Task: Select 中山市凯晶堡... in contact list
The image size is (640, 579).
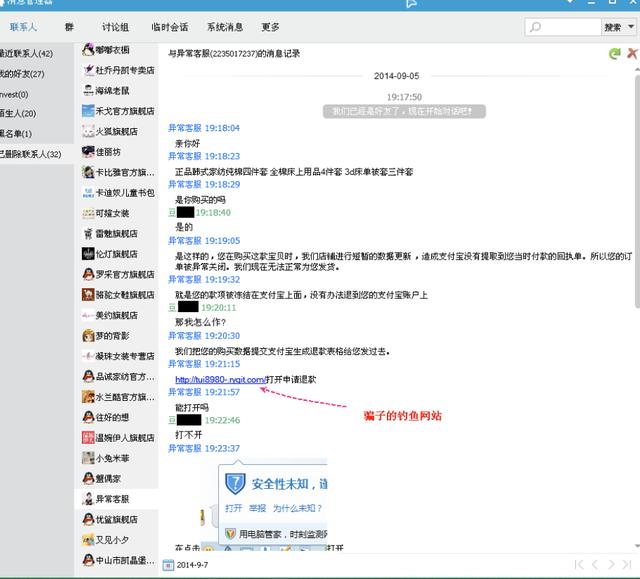Action: coord(116,560)
